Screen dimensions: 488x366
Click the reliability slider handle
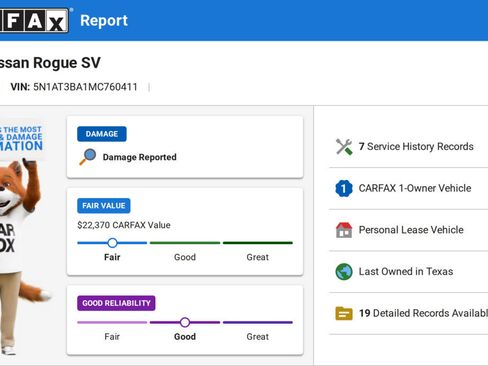click(x=185, y=322)
